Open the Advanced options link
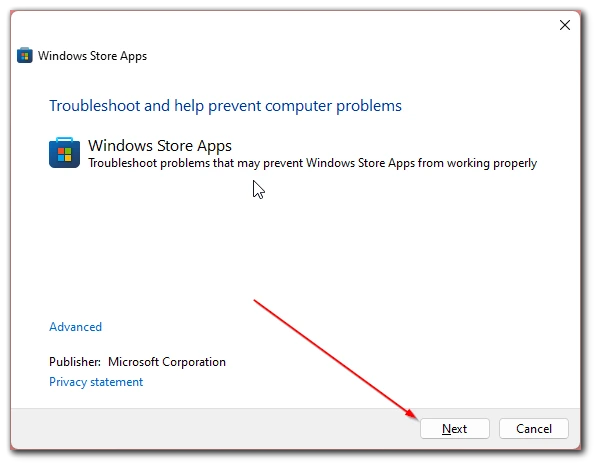The image size is (599, 468). click(76, 327)
